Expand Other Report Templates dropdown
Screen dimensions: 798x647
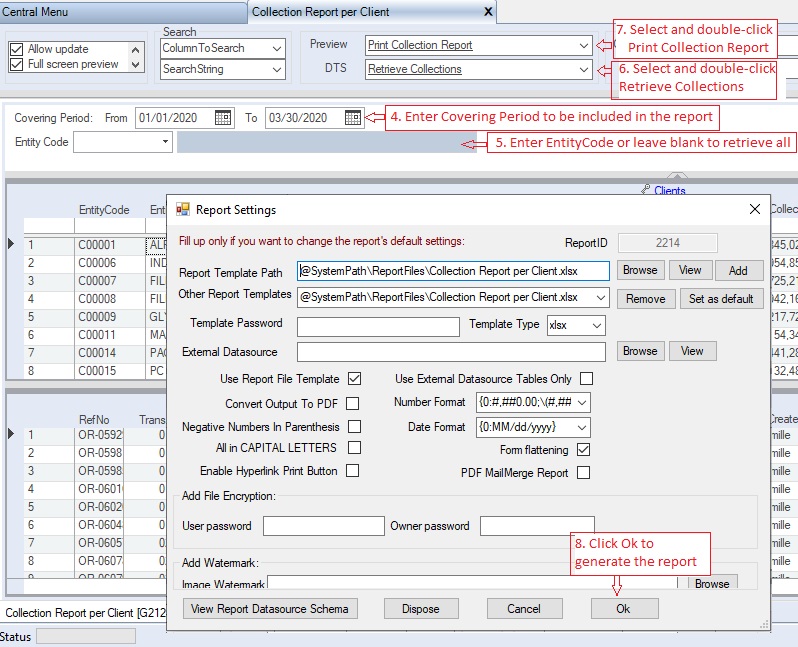tap(601, 297)
